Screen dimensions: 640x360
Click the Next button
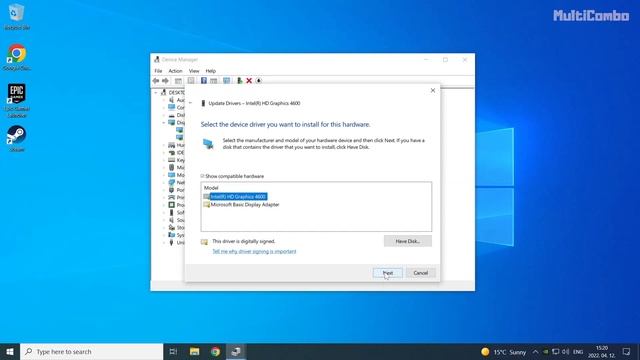point(388,273)
